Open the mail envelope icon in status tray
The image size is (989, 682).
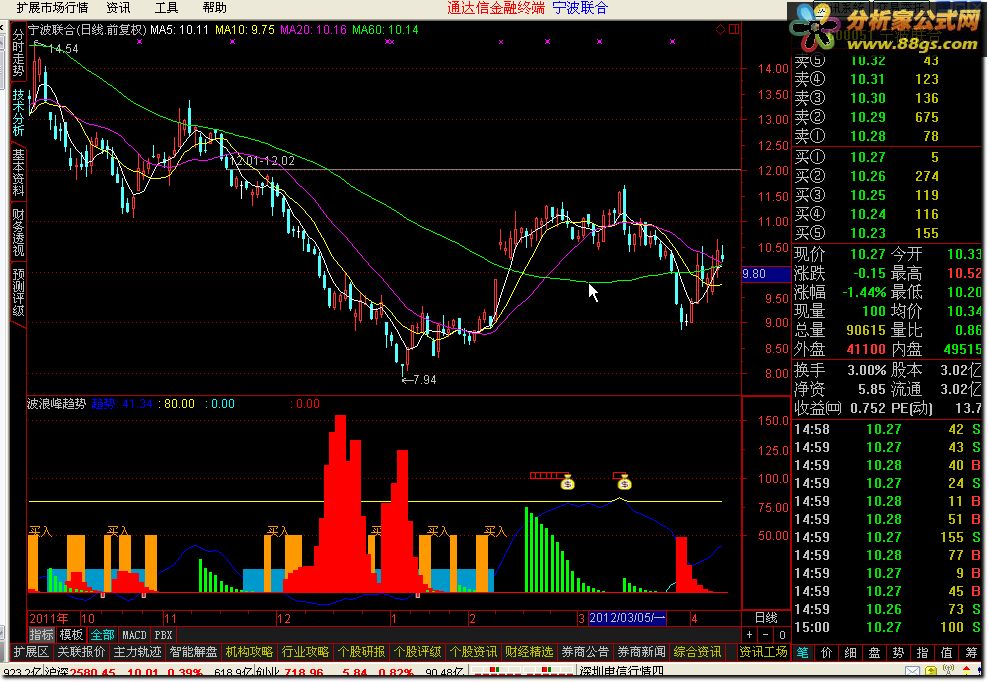pyautogui.click(x=912, y=671)
